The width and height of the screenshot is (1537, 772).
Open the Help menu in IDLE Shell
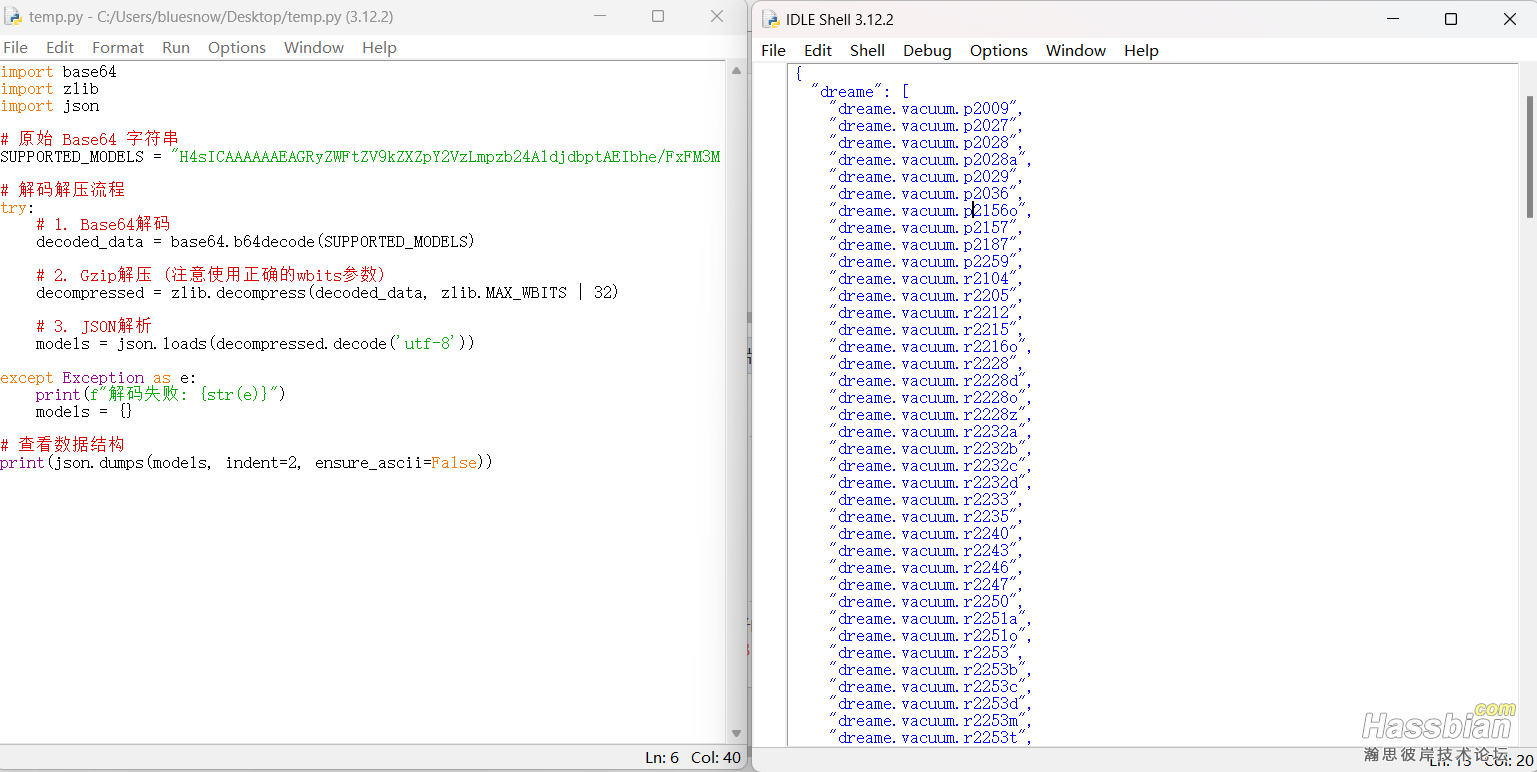tap(1141, 51)
